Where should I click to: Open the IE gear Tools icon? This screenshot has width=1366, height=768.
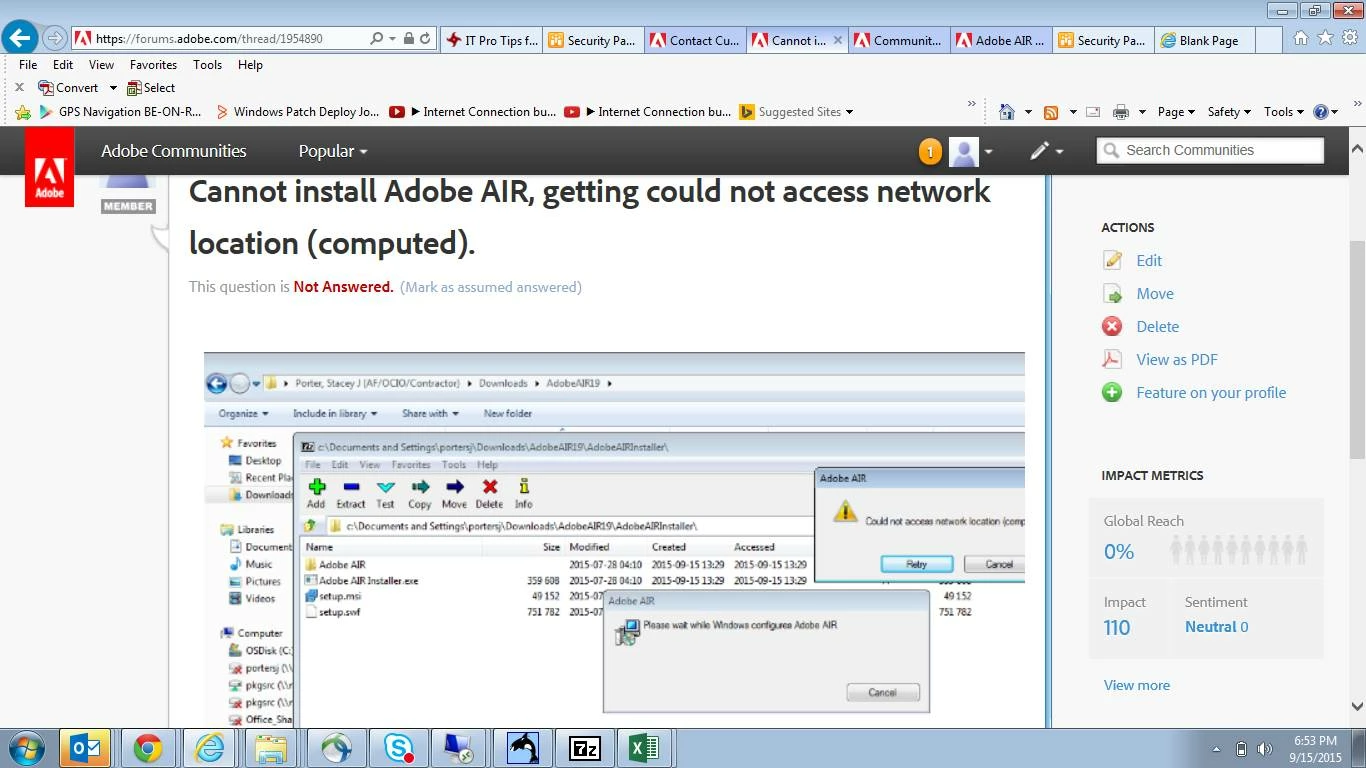coord(1350,38)
